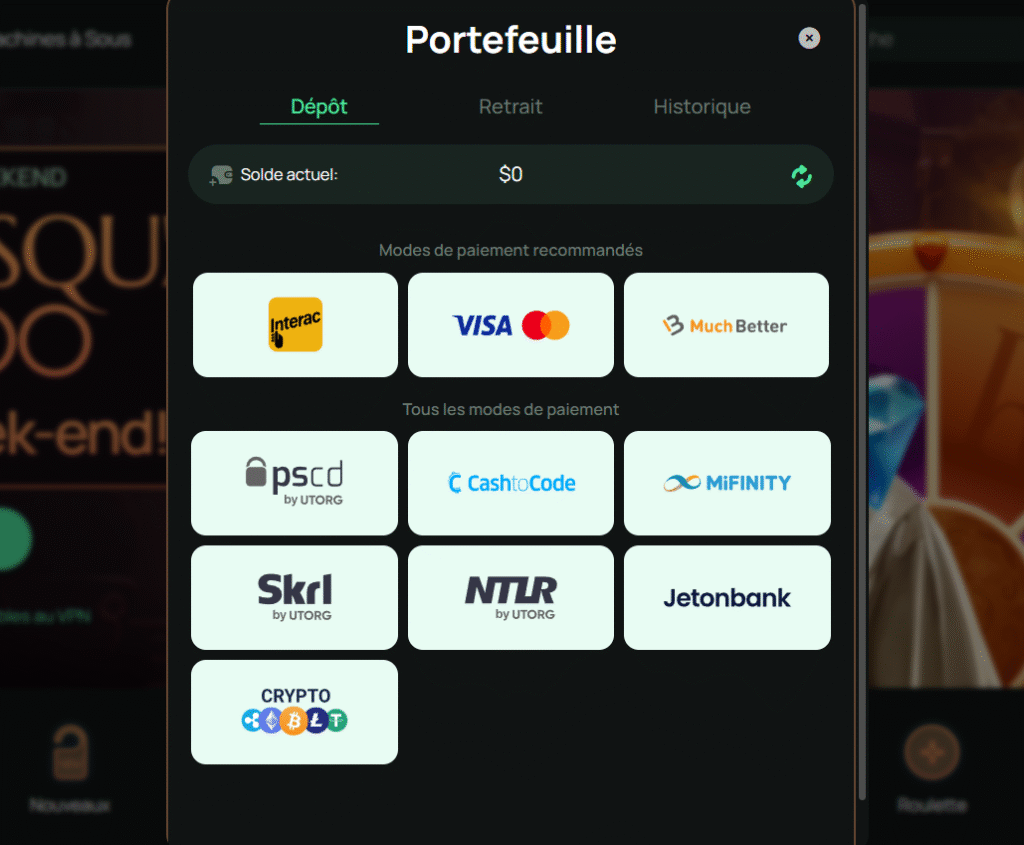Switch to the Retrait tab
This screenshot has height=845, width=1024.
[x=511, y=106]
